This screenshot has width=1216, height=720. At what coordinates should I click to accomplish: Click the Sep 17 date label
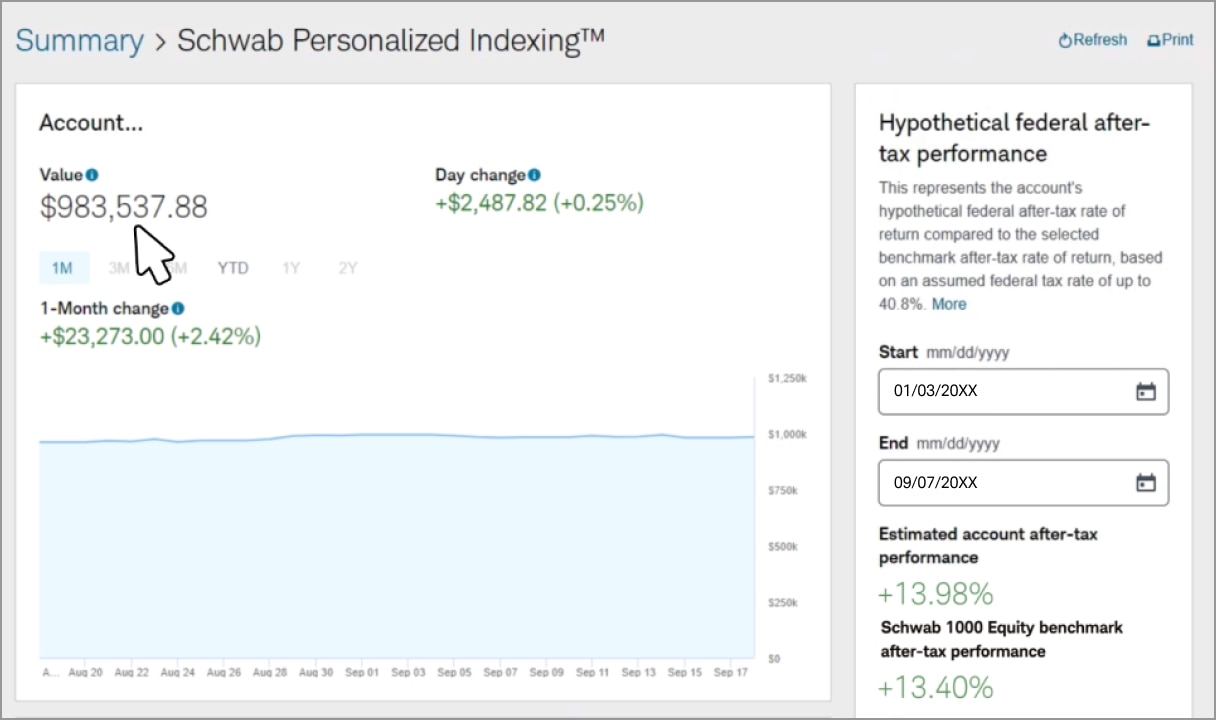pyautogui.click(x=730, y=673)
